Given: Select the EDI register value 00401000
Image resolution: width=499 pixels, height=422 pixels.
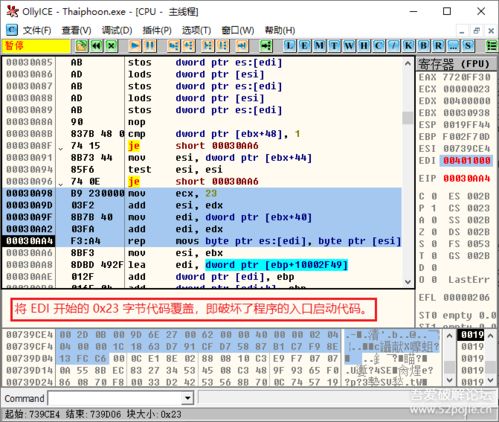Looking at the screenshot, I should (467, 161).
